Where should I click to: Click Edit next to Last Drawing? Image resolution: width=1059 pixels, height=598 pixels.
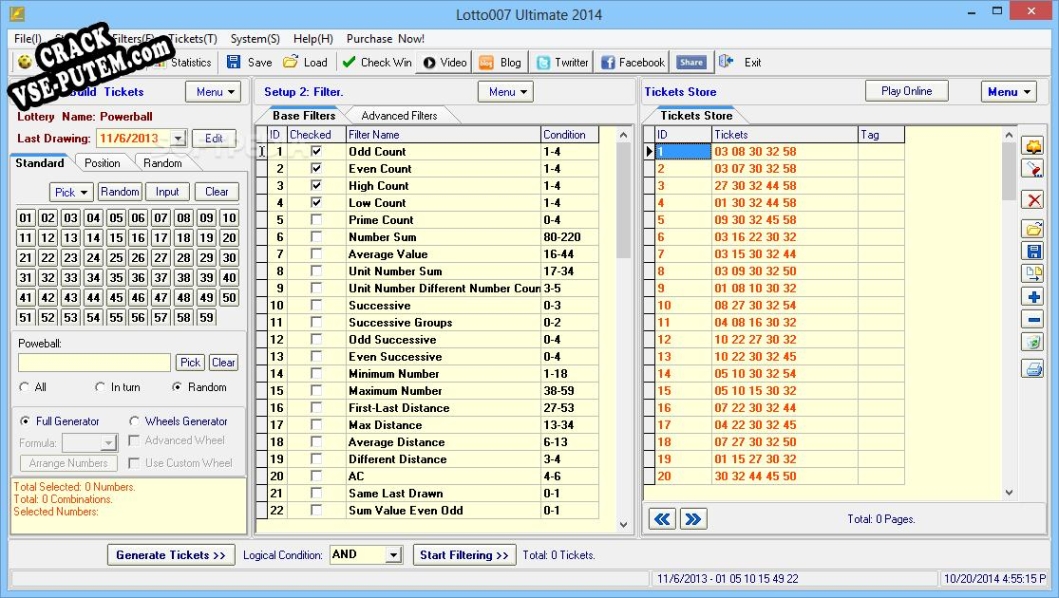click(x=214, y=139)
